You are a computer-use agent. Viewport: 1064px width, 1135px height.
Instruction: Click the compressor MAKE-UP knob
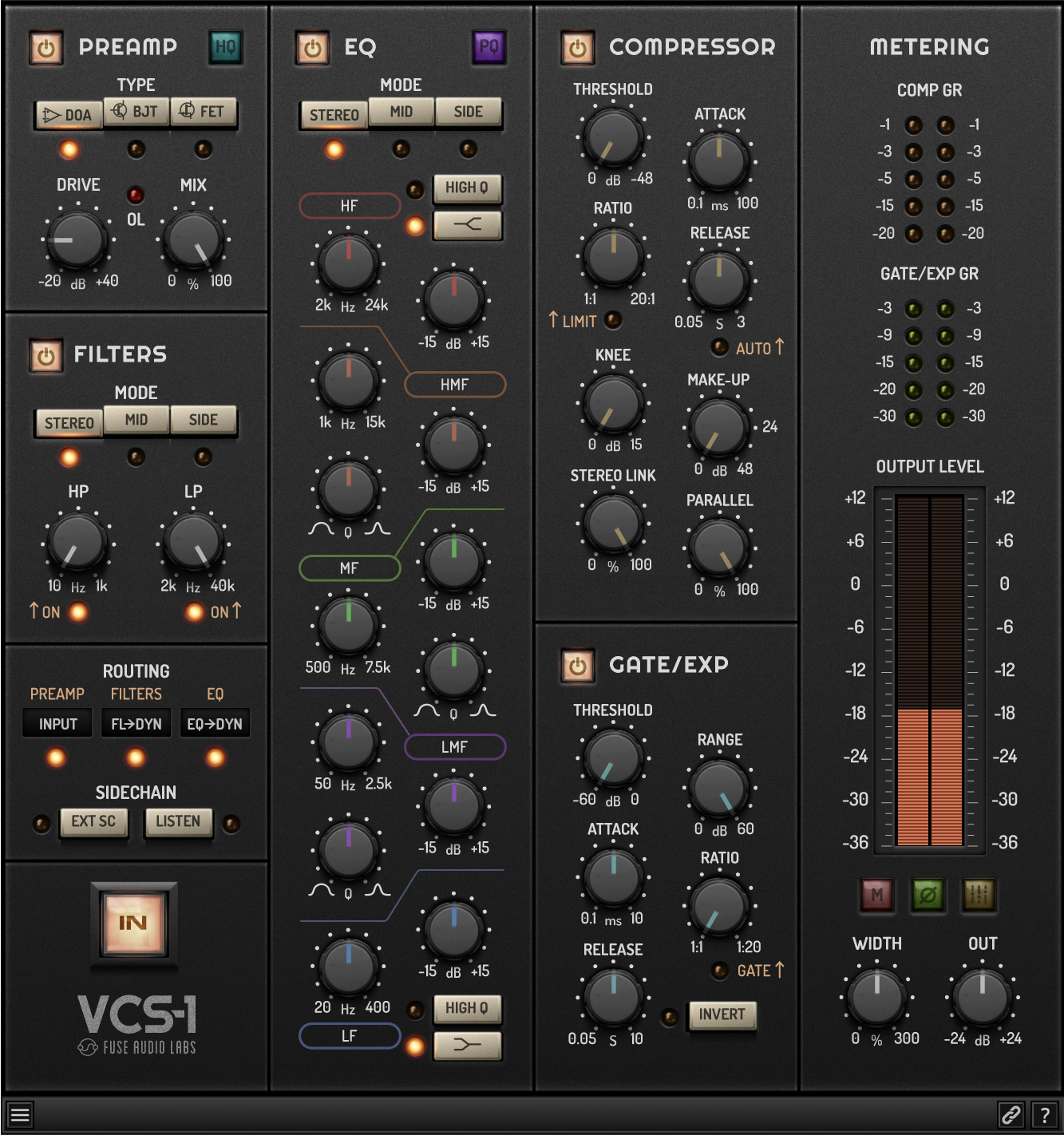[x=719, y=427]
